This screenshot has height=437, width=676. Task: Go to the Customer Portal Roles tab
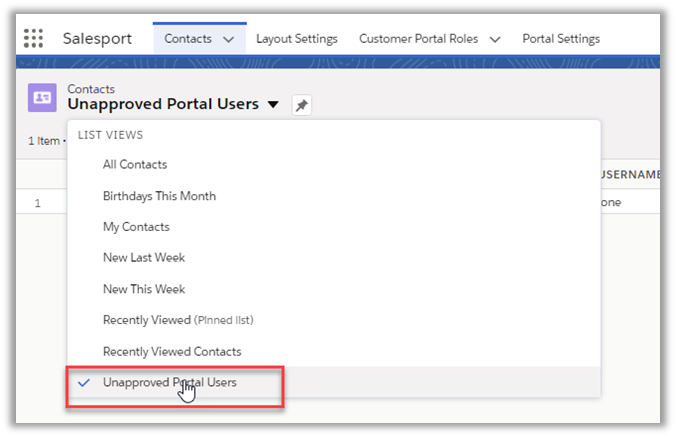[x=418, y=39]
